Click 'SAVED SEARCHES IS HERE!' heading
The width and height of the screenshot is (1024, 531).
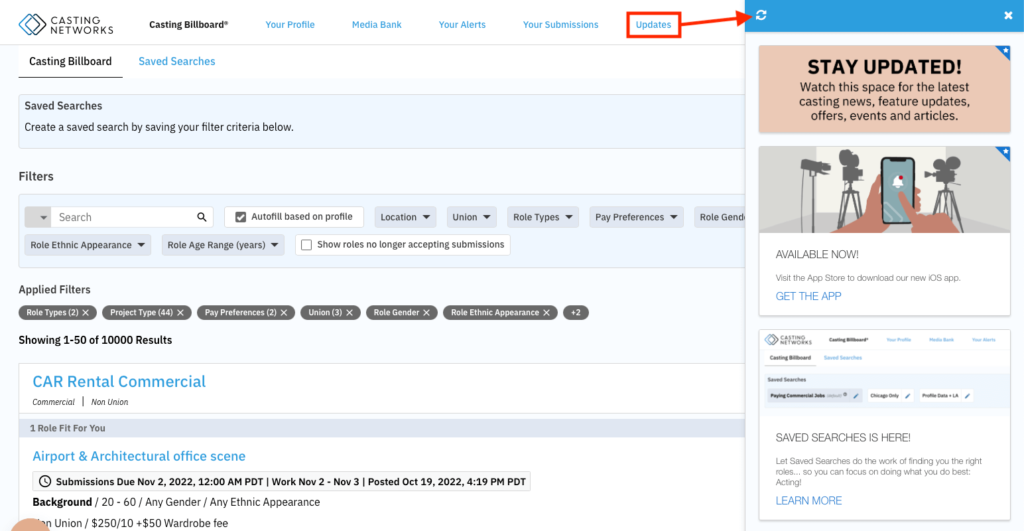[x=842, y=438]
